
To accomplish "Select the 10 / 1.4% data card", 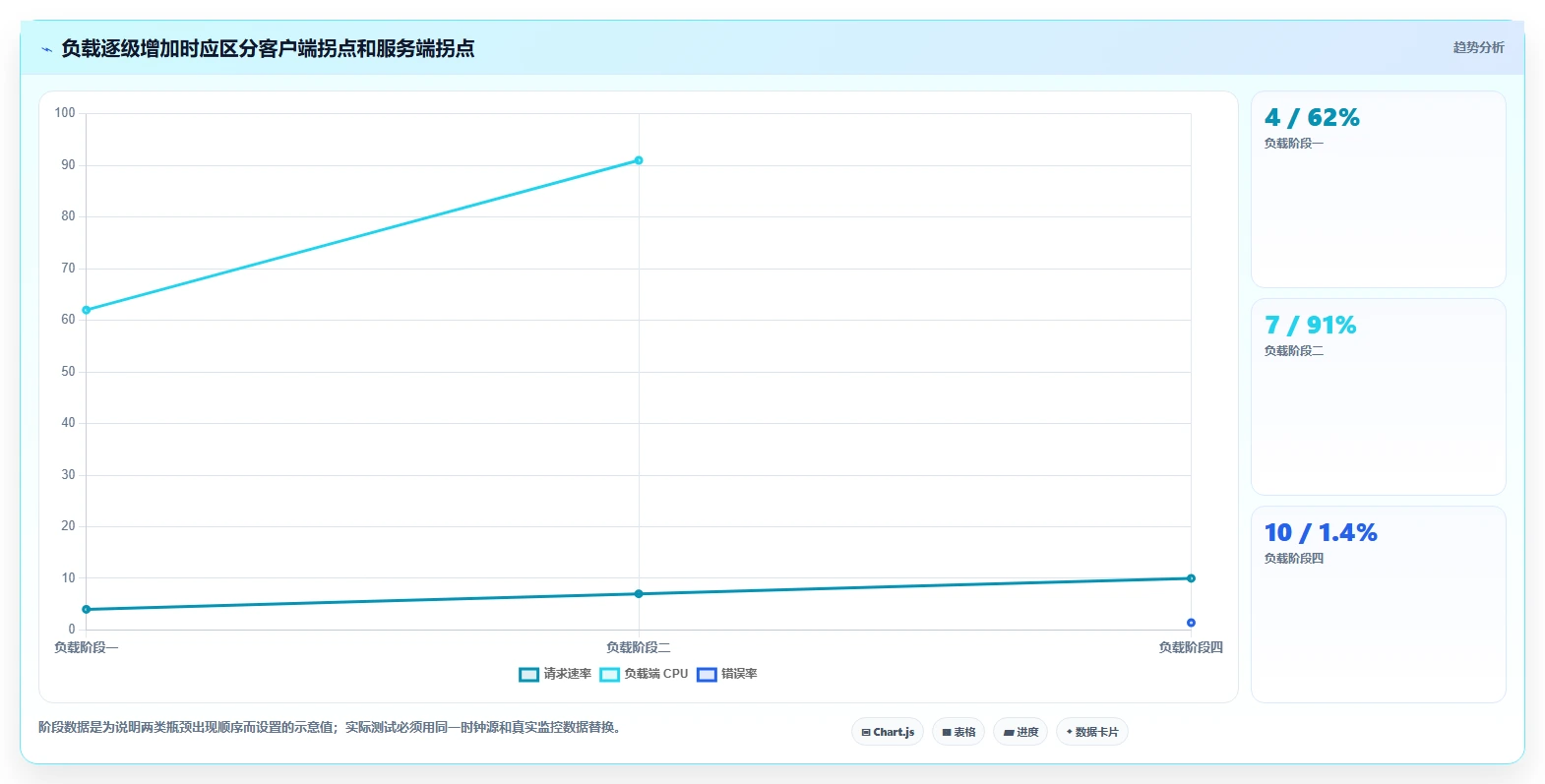I will point(1378,604).
